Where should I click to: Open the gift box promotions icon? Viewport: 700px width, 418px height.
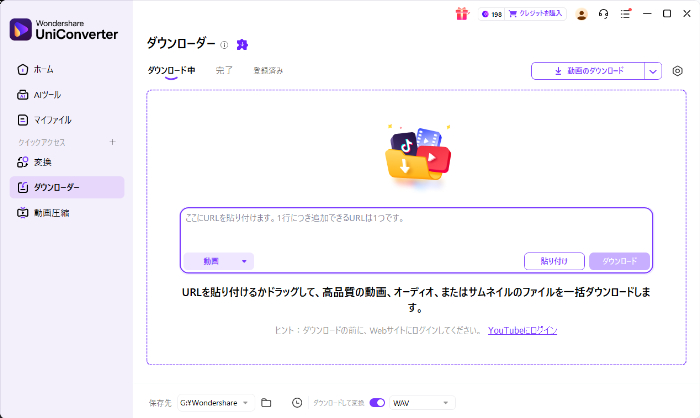(x=462, y=14)
